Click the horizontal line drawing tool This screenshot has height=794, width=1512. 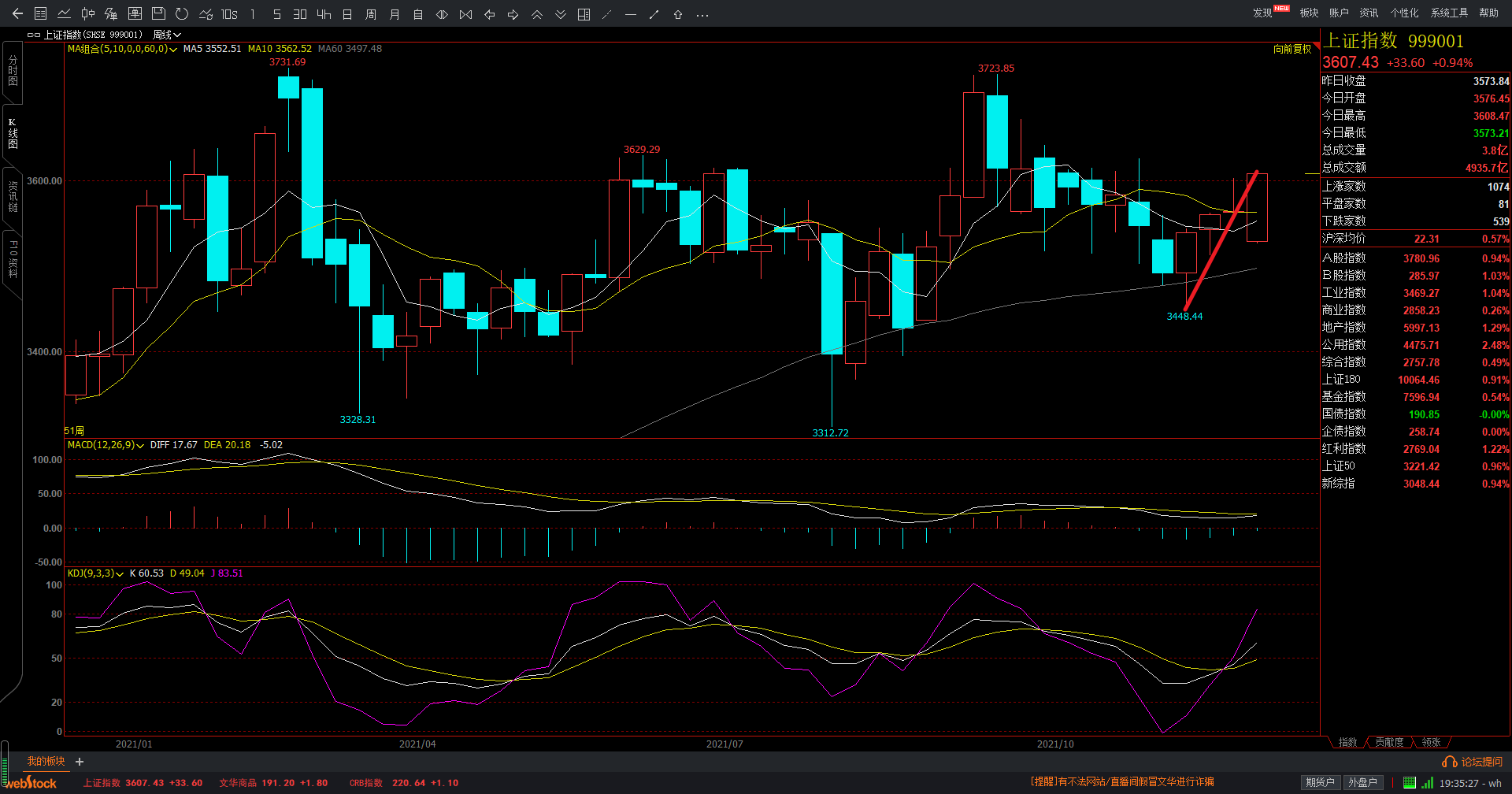tap(630, 14)
